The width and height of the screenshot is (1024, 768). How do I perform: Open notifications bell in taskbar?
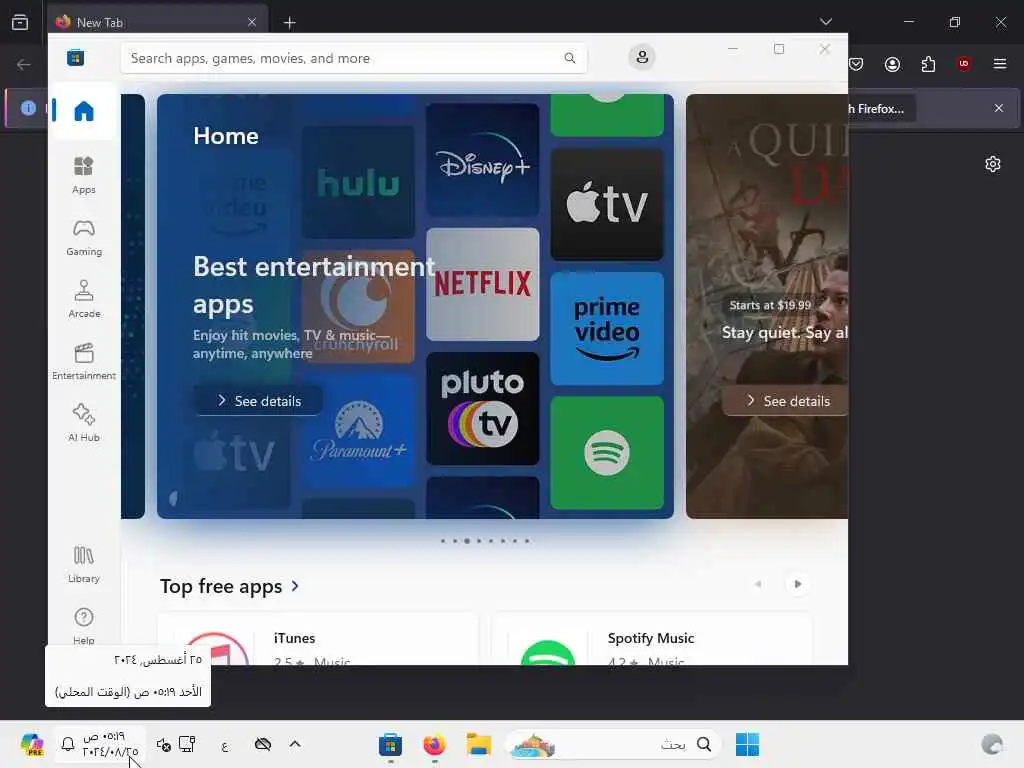[x=68, y=744]
